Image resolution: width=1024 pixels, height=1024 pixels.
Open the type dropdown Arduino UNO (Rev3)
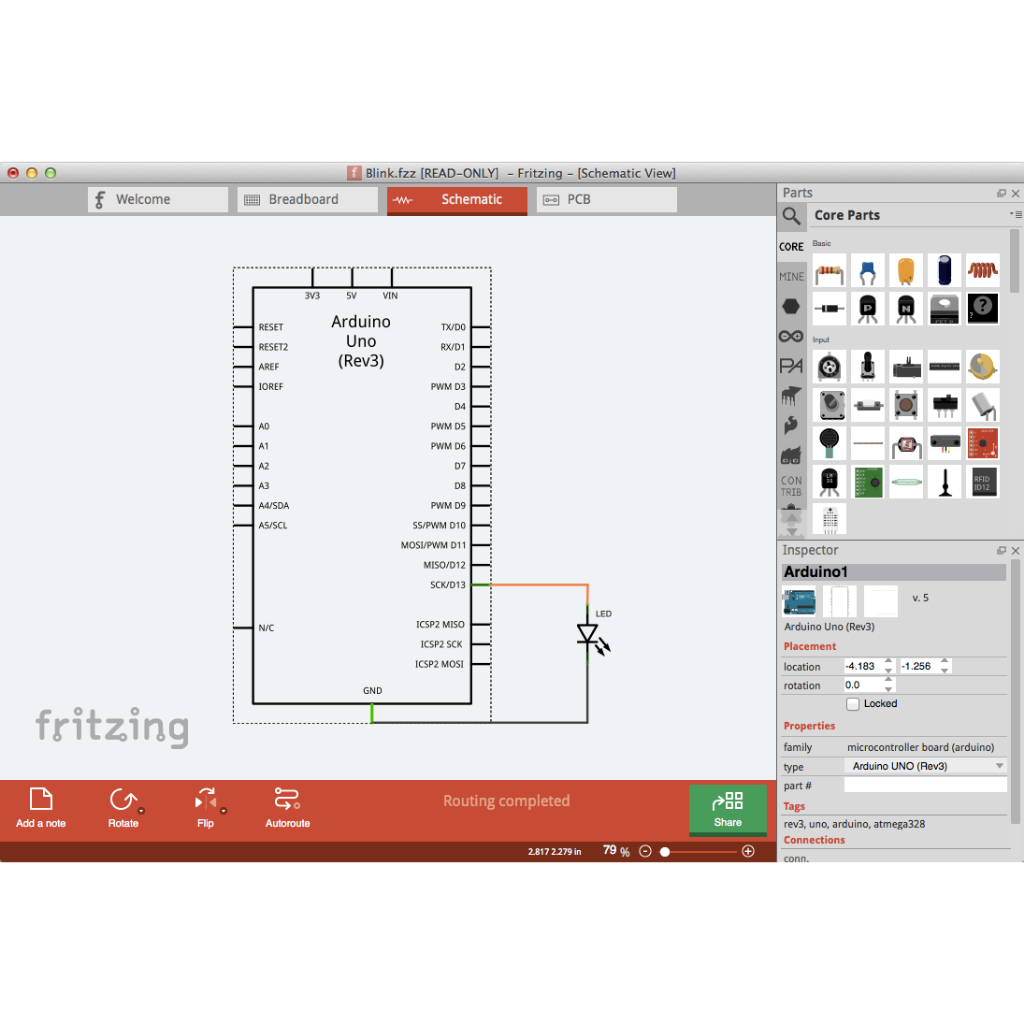coord(925,766)
